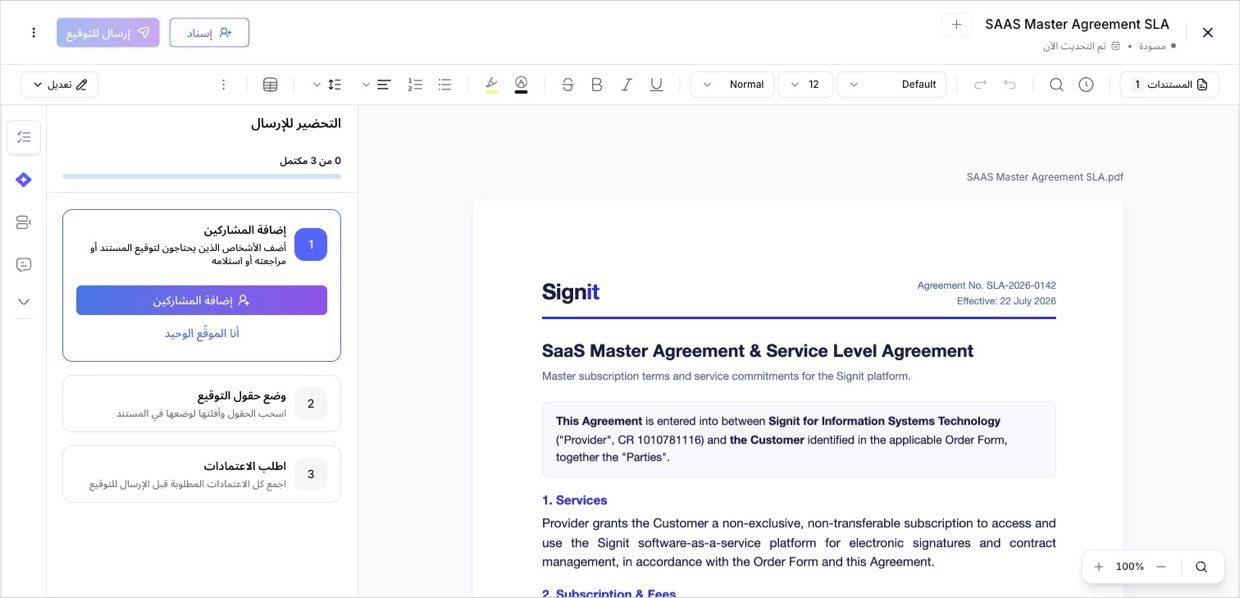Insert a bulleted list
This screenshot has height=598, width=1240.
[445, 85]
